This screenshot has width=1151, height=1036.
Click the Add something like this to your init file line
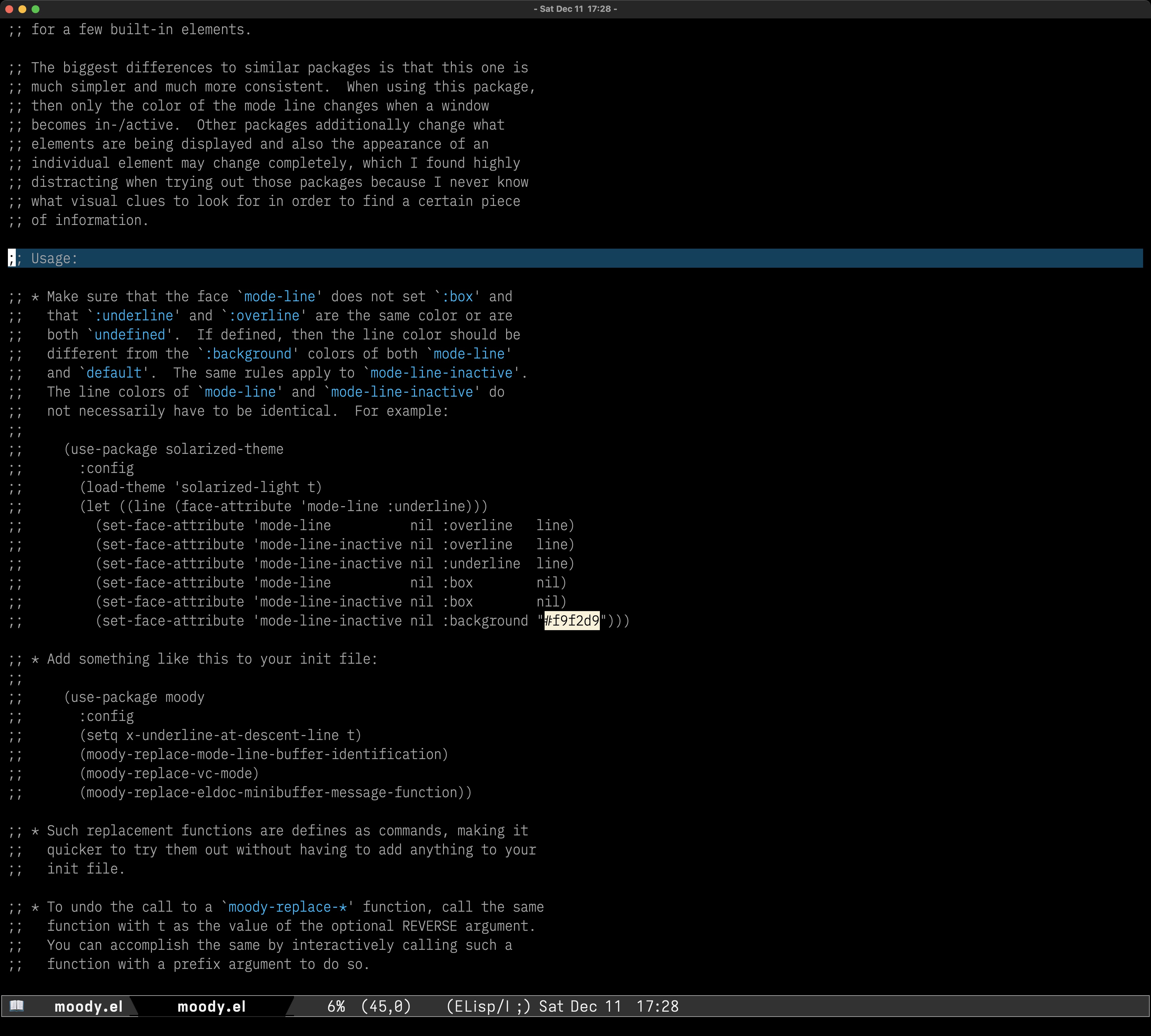193,659
